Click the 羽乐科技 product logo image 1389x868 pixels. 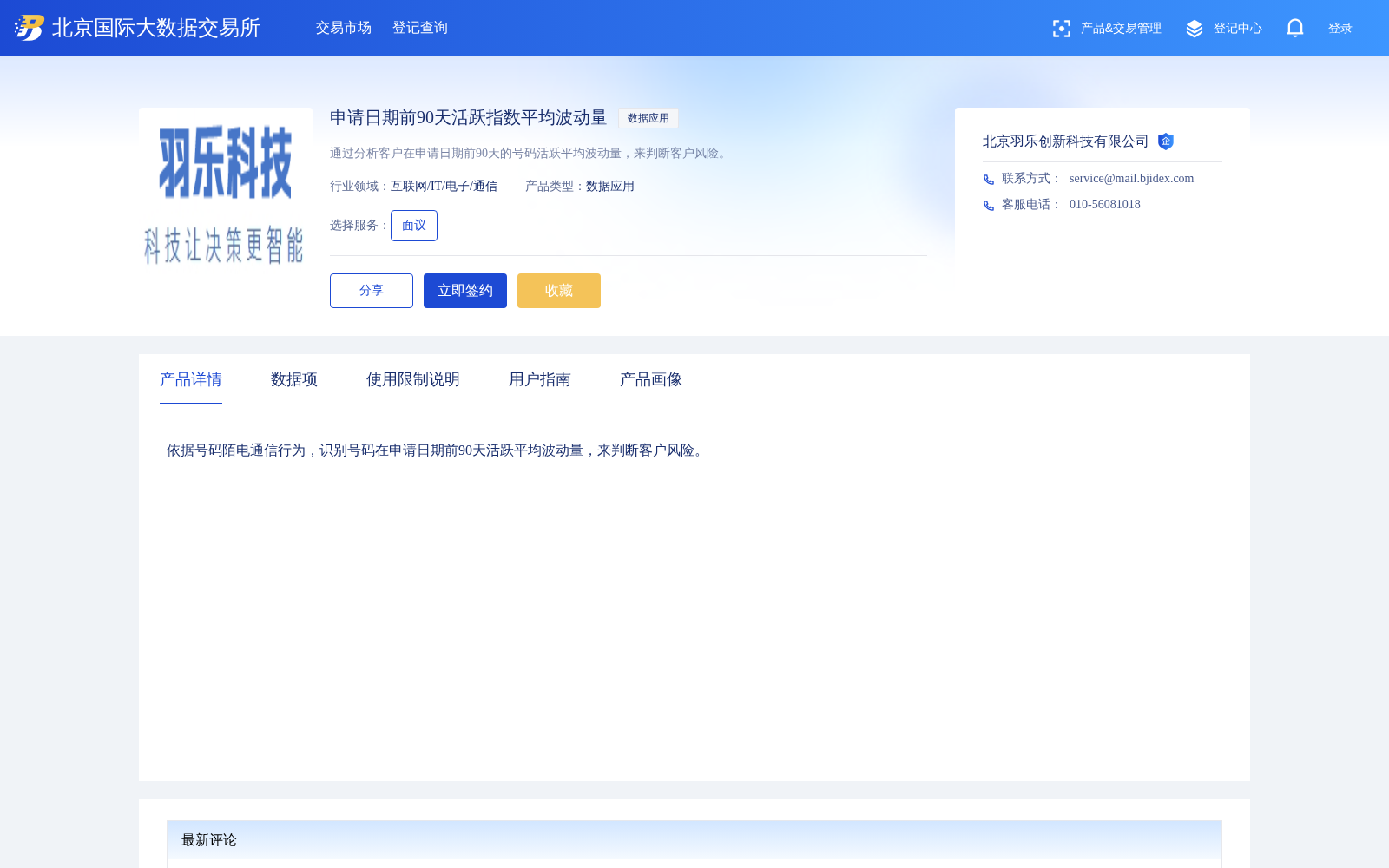click(x=226, y=194)
